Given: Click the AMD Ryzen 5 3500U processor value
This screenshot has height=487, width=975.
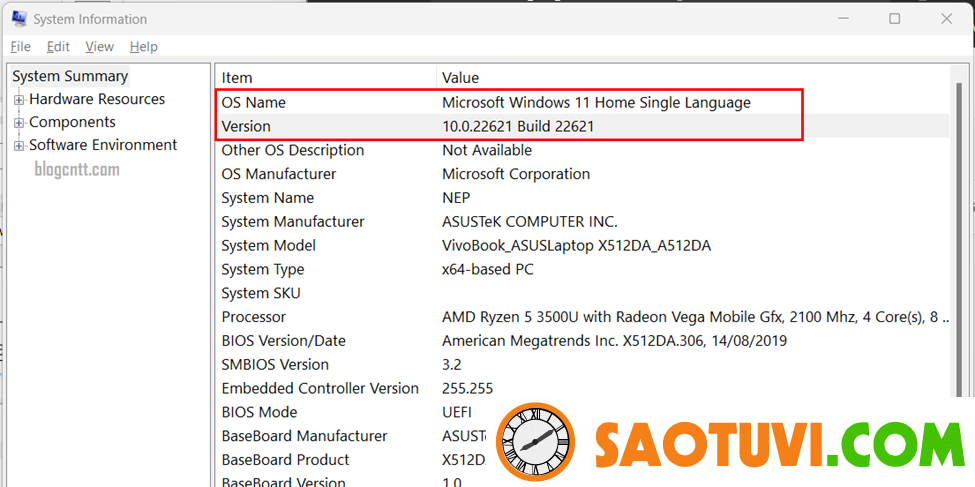Looking at the screenshot, I should (x=696, y=317).
